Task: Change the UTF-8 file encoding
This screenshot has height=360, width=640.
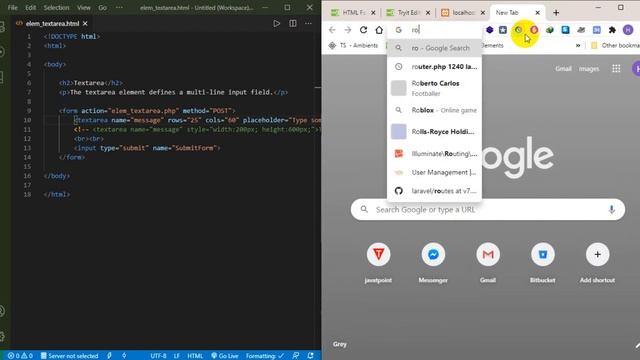Action: [x=158, y=356]
